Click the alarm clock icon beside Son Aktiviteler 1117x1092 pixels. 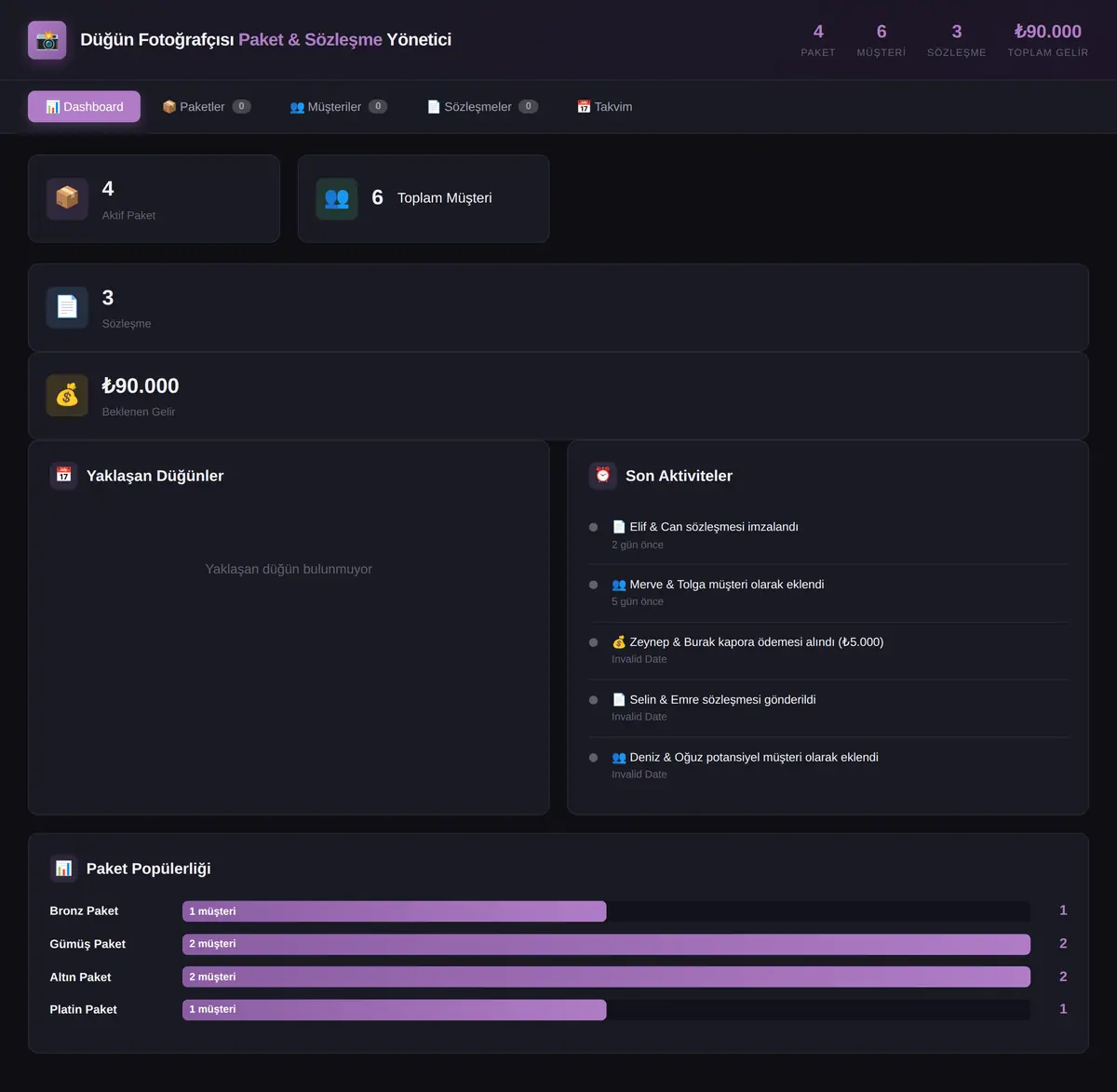603,475
